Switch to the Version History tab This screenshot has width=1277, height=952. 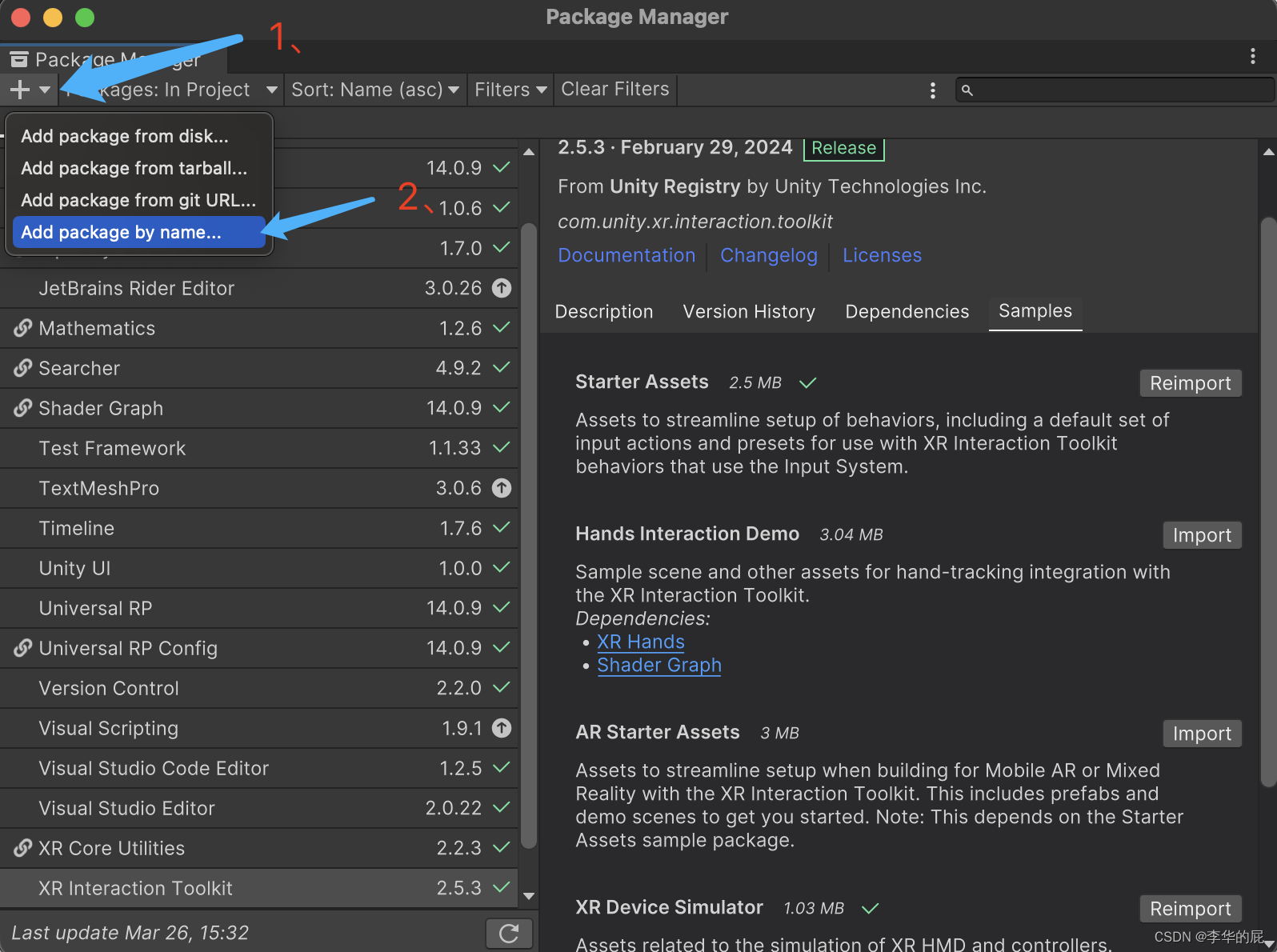[x=749, y=311]
